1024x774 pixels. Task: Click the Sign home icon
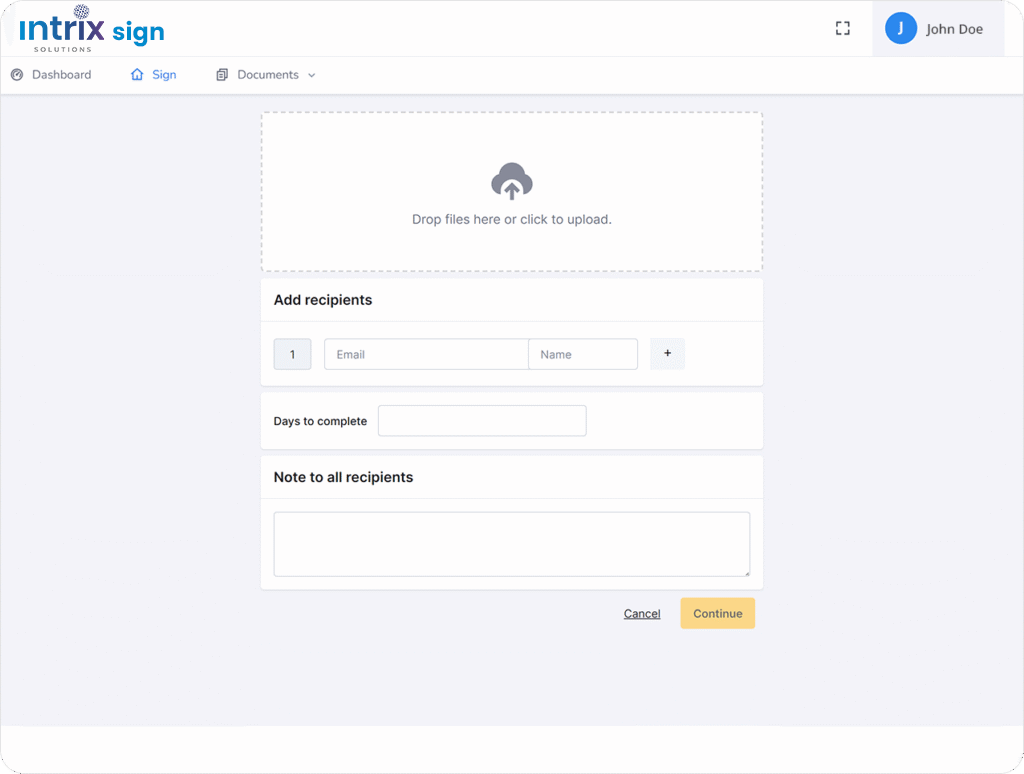coord(137,75)
